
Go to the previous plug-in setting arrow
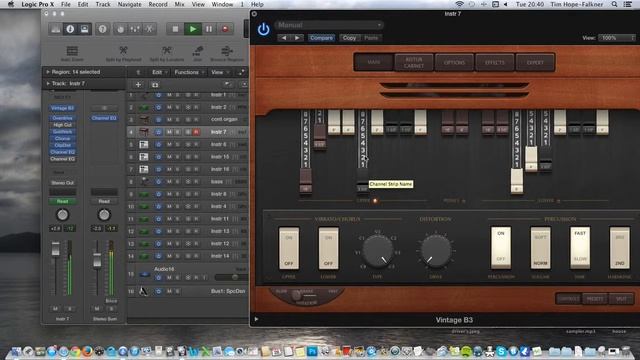tap(284, 38)
